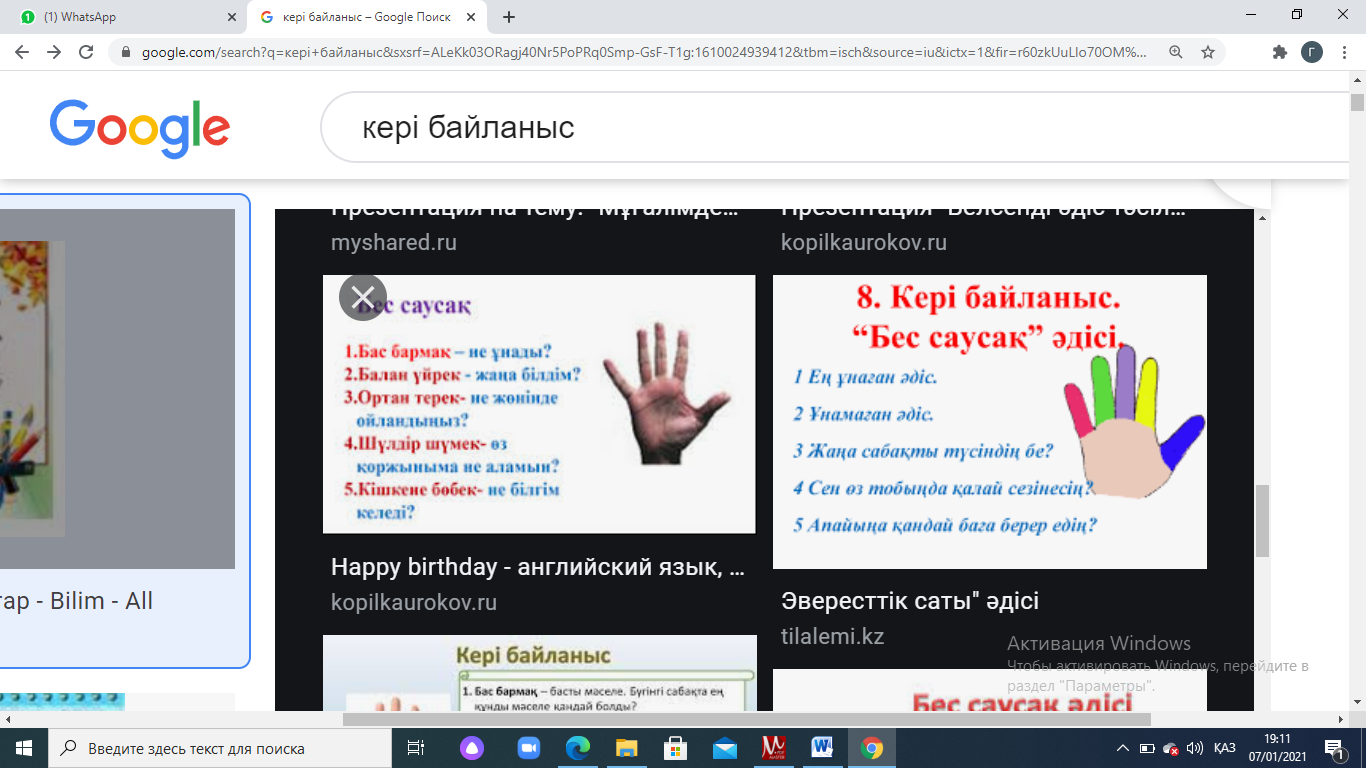The image size is (1366, 768).
Task: Open the page zoom magnifier in address bar
Action: pos(1176,52)
